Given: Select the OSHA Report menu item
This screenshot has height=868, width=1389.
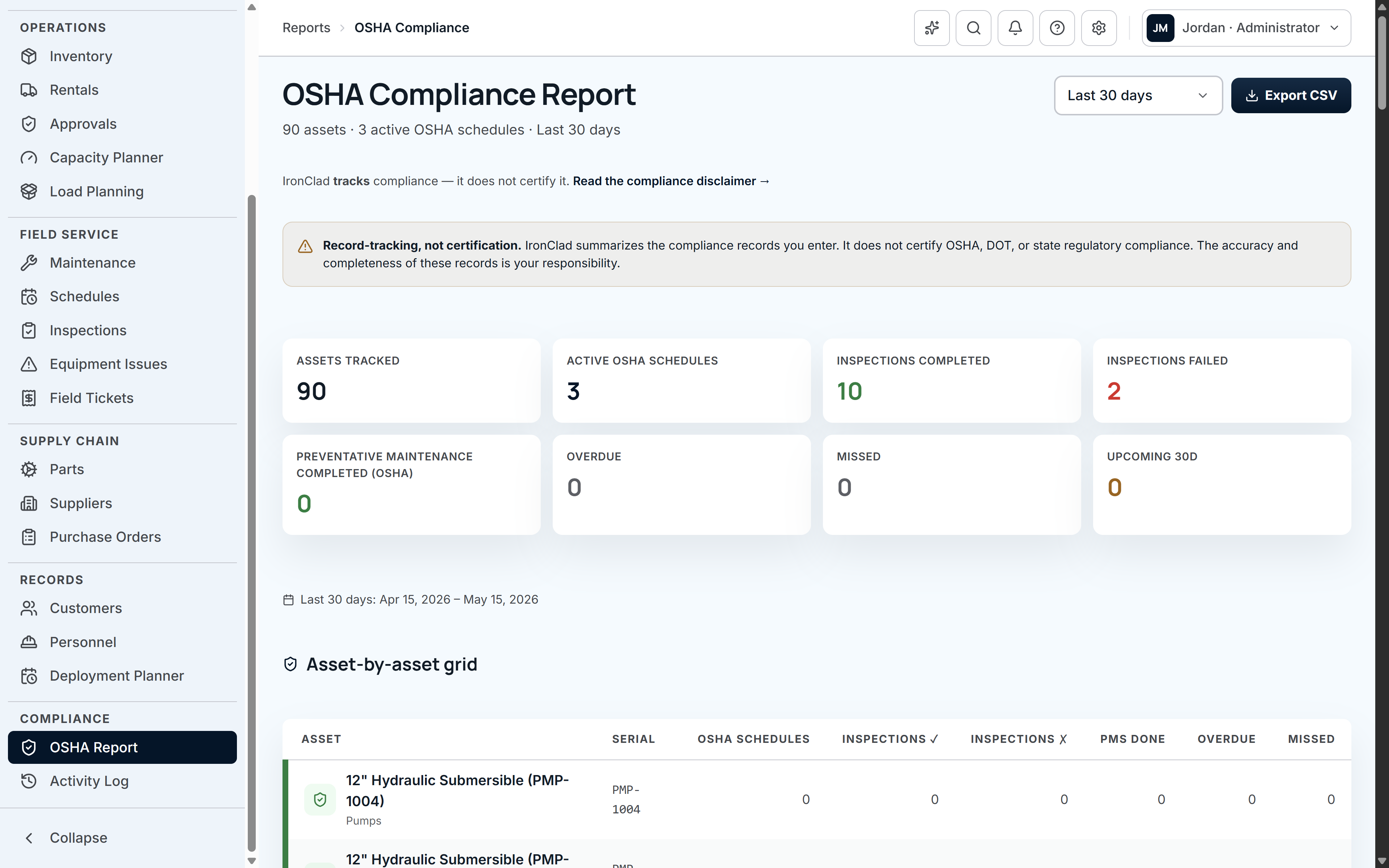Looking at the screenshot, I should 122,747.
